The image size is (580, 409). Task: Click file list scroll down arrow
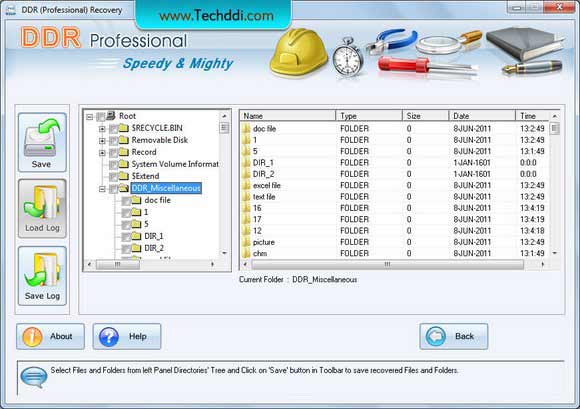[x=554, y=253]
